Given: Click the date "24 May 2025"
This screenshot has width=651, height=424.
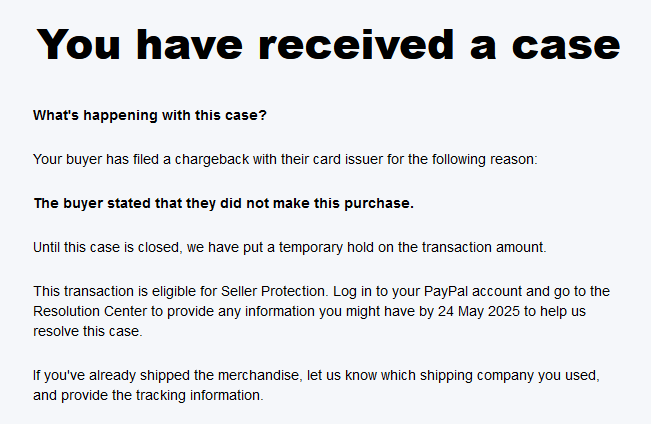Looking at the screenshot, I should [x=479, y=311].
